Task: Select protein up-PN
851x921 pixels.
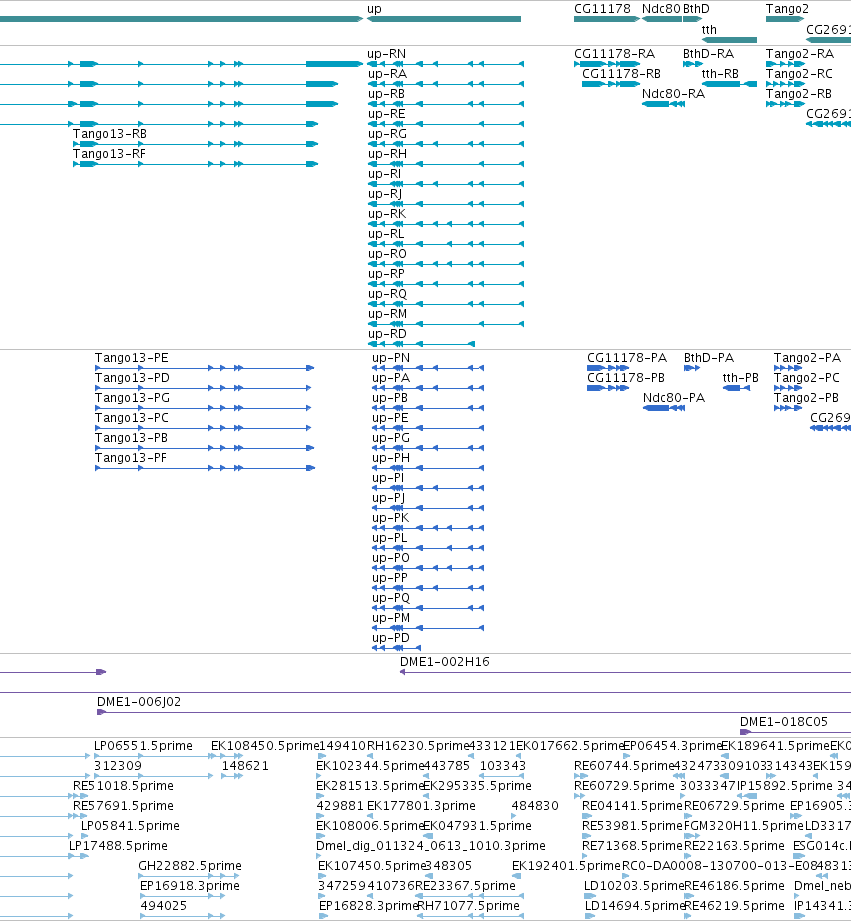Action: pyautogui.click(x=428, y=368)
